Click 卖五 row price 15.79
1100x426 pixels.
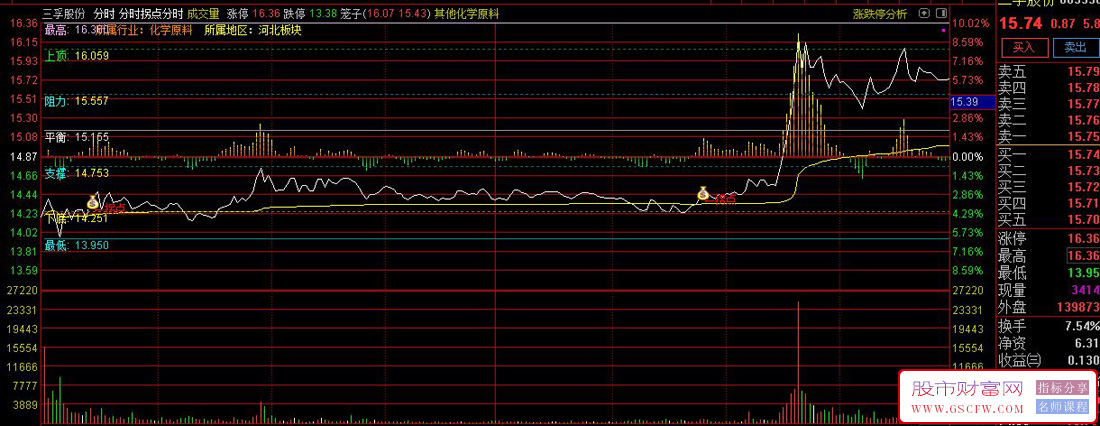1083,72
